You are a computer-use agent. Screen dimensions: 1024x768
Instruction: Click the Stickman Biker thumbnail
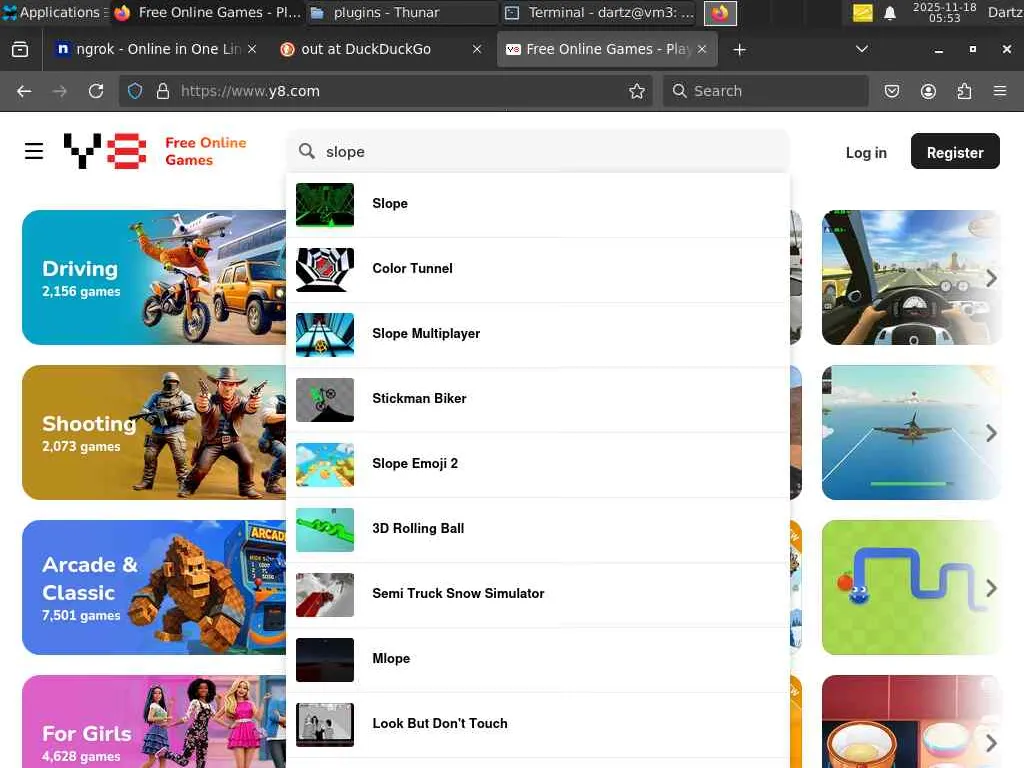(325, 400)
